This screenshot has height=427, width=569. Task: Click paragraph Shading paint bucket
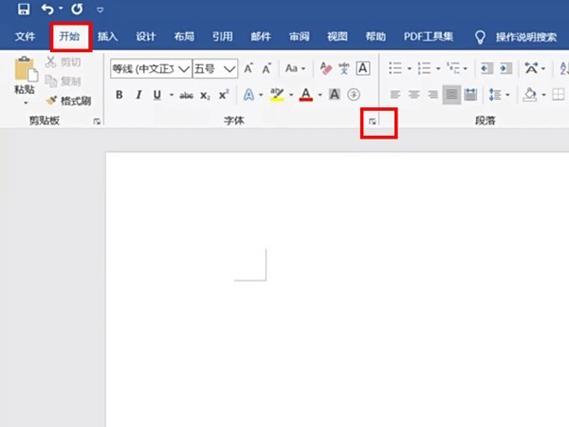530,95
